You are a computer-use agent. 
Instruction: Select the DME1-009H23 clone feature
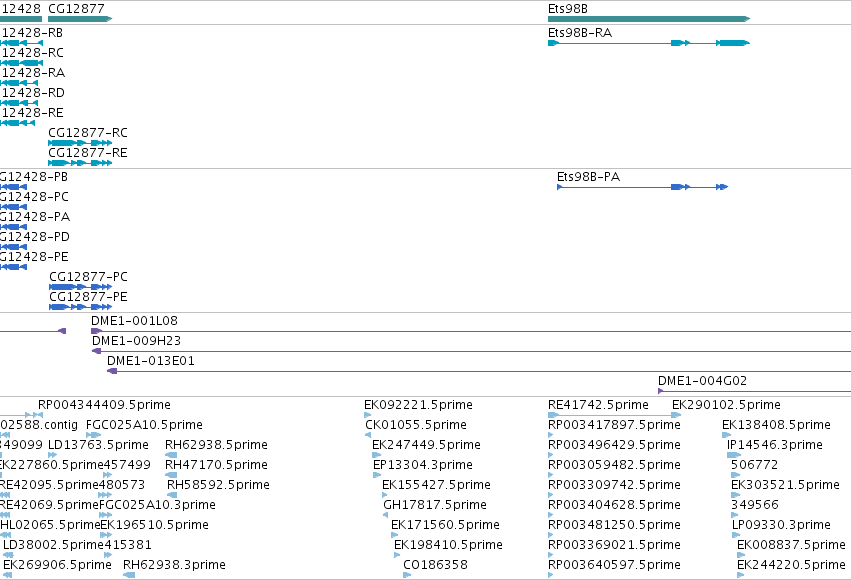point(472,351)
